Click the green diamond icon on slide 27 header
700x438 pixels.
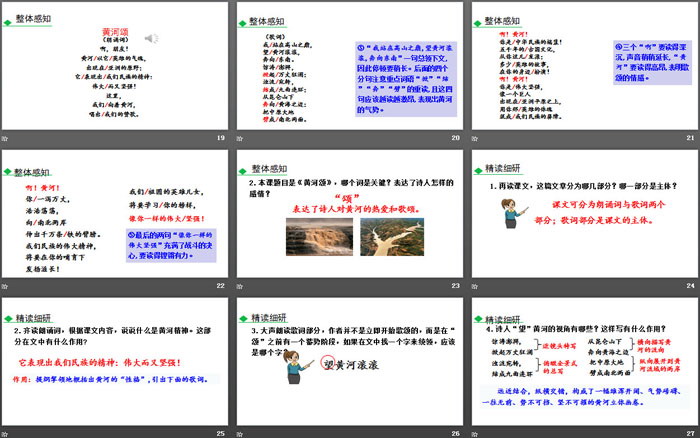[x=476, y=312]
